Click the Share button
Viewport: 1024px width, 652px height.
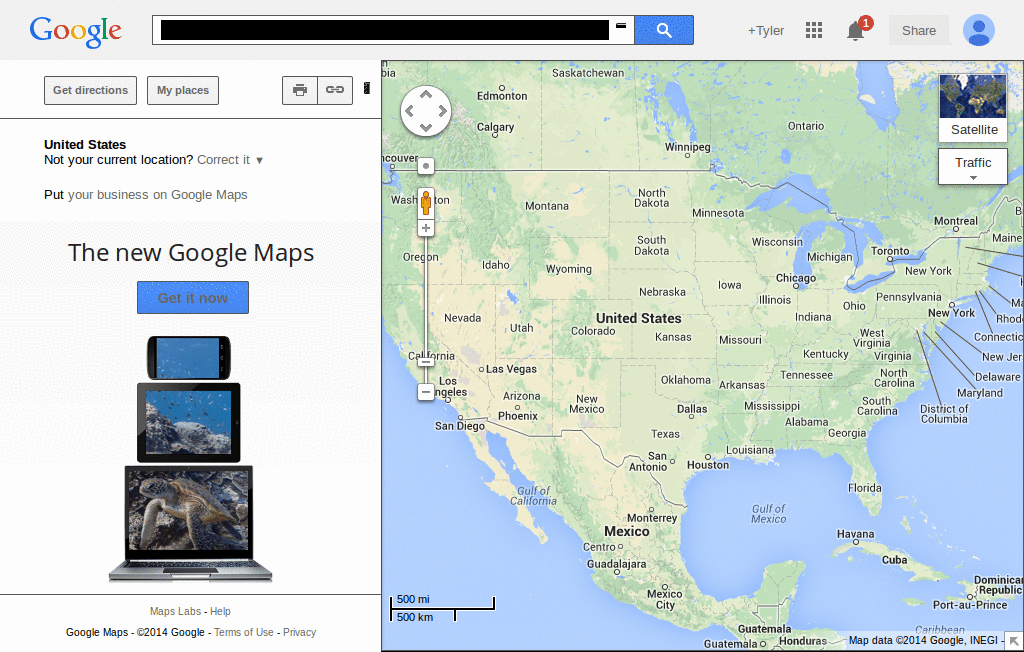pos(919,31)
